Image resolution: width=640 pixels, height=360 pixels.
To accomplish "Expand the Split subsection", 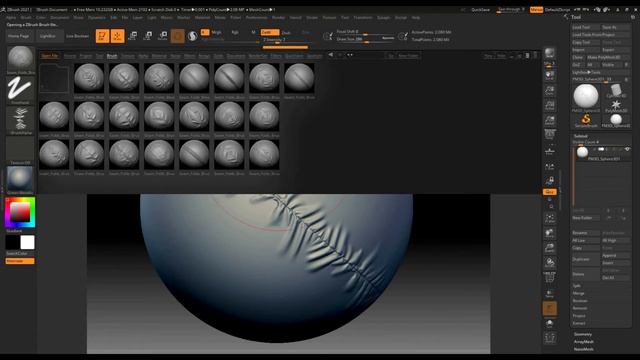I will 576,286.
